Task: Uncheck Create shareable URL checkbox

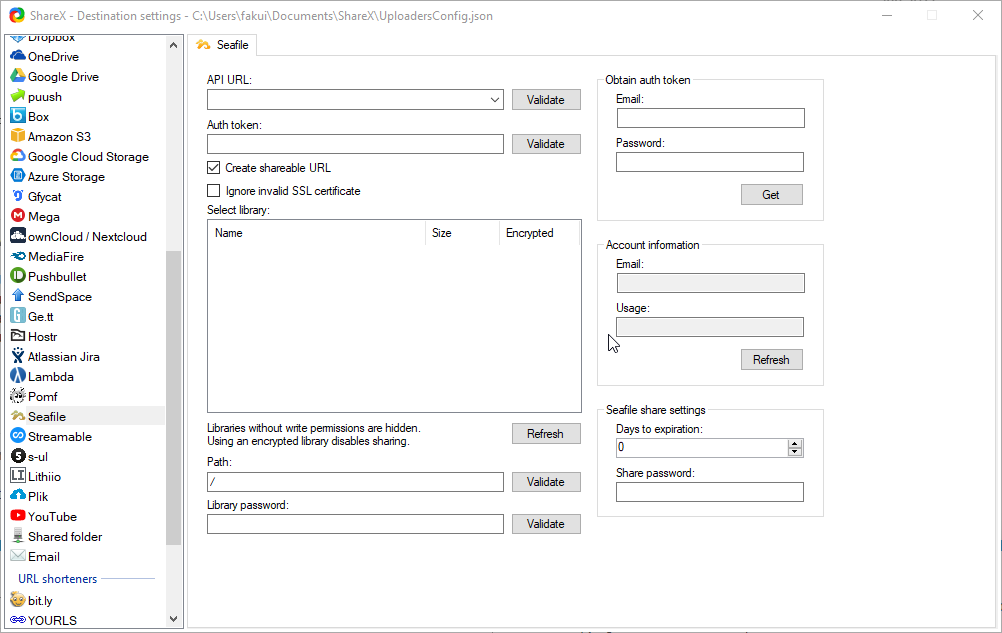Action: pos(213,168)
